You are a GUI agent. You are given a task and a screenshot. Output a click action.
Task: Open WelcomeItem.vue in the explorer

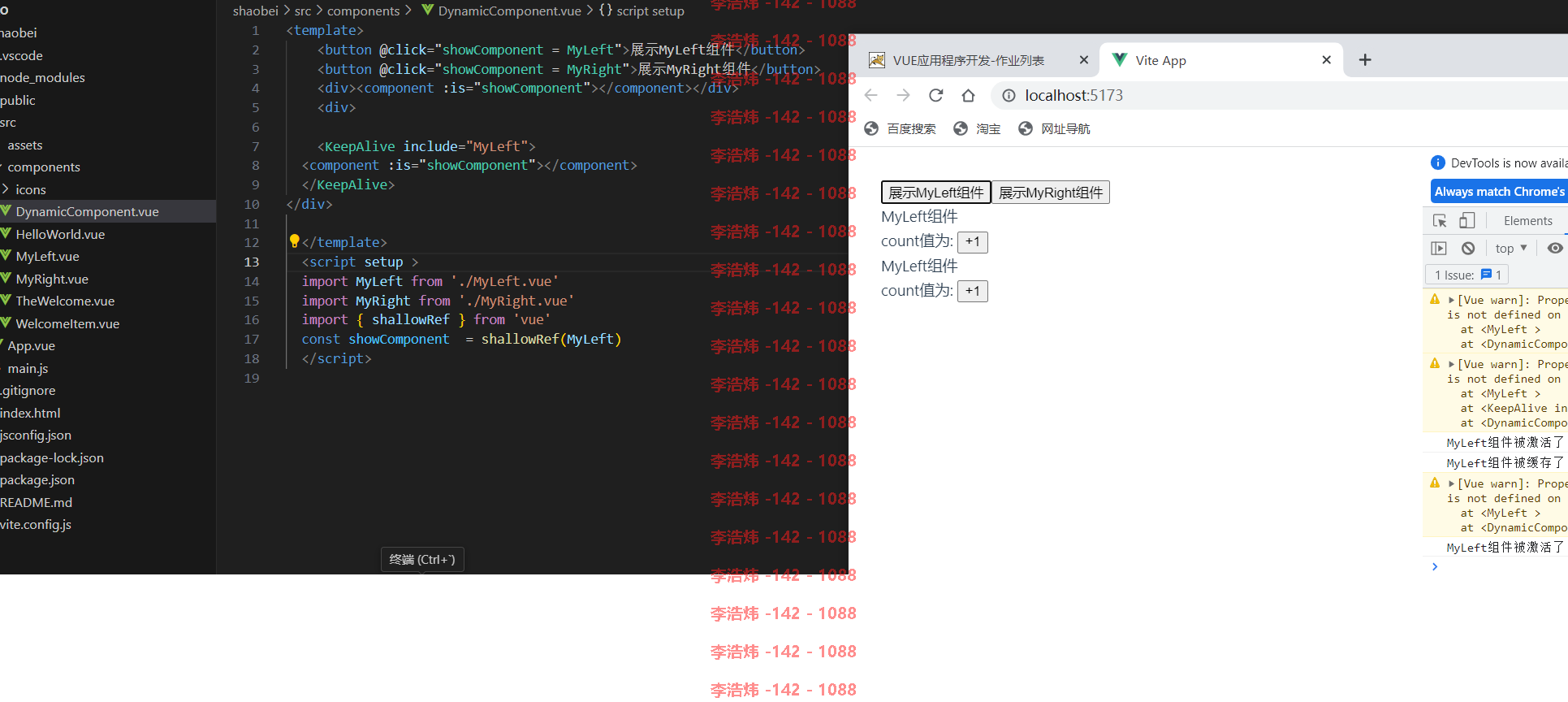(x=67, y=323)
